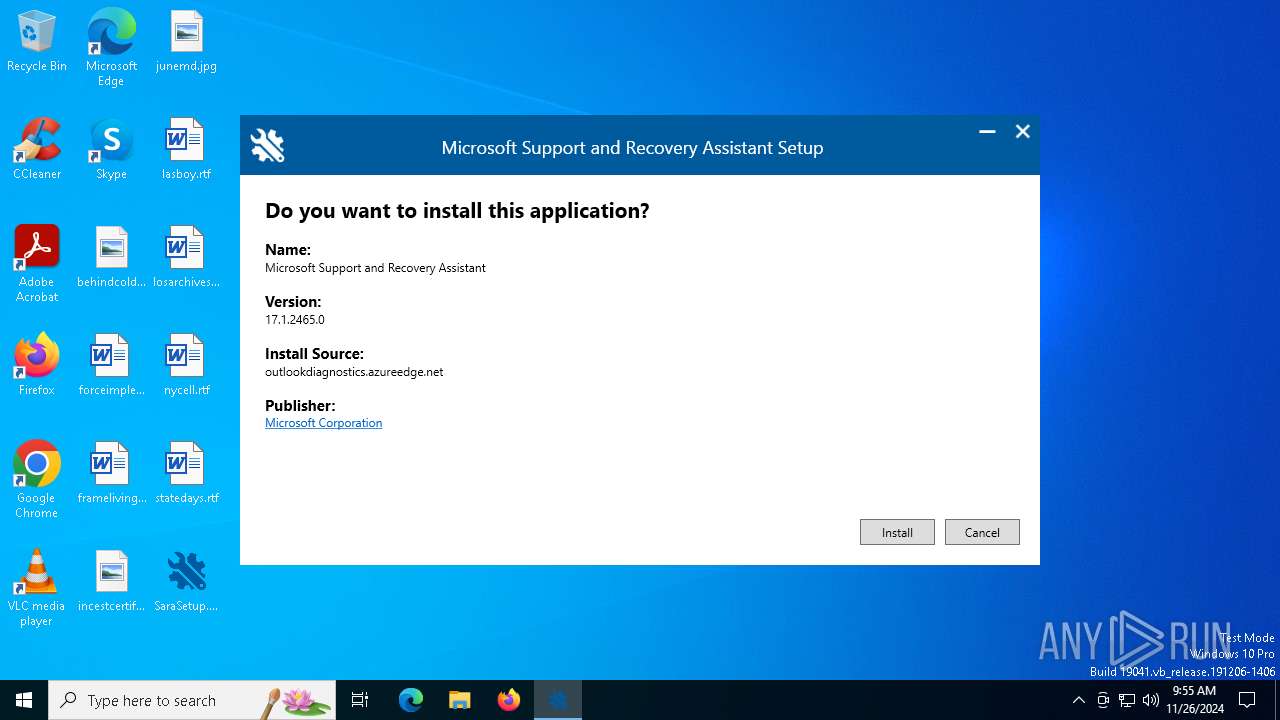This screenshot has width=1280, height=720.
Task: Select the nycell.rtf document icon
Action: [186, 366]
